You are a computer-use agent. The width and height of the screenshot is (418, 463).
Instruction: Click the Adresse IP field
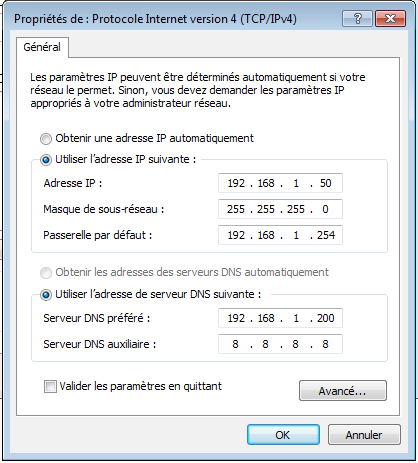point(280,183)
